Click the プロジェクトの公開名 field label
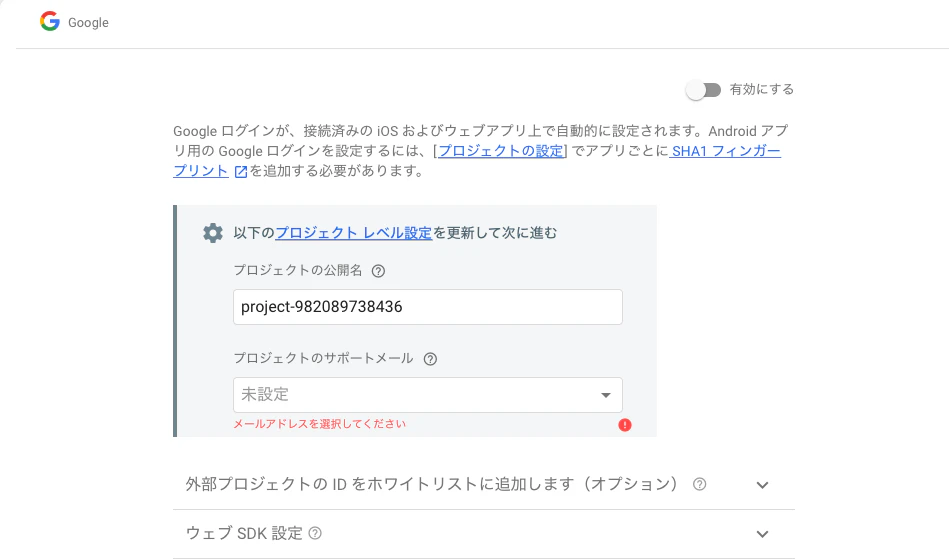 [x=298, y=270]
